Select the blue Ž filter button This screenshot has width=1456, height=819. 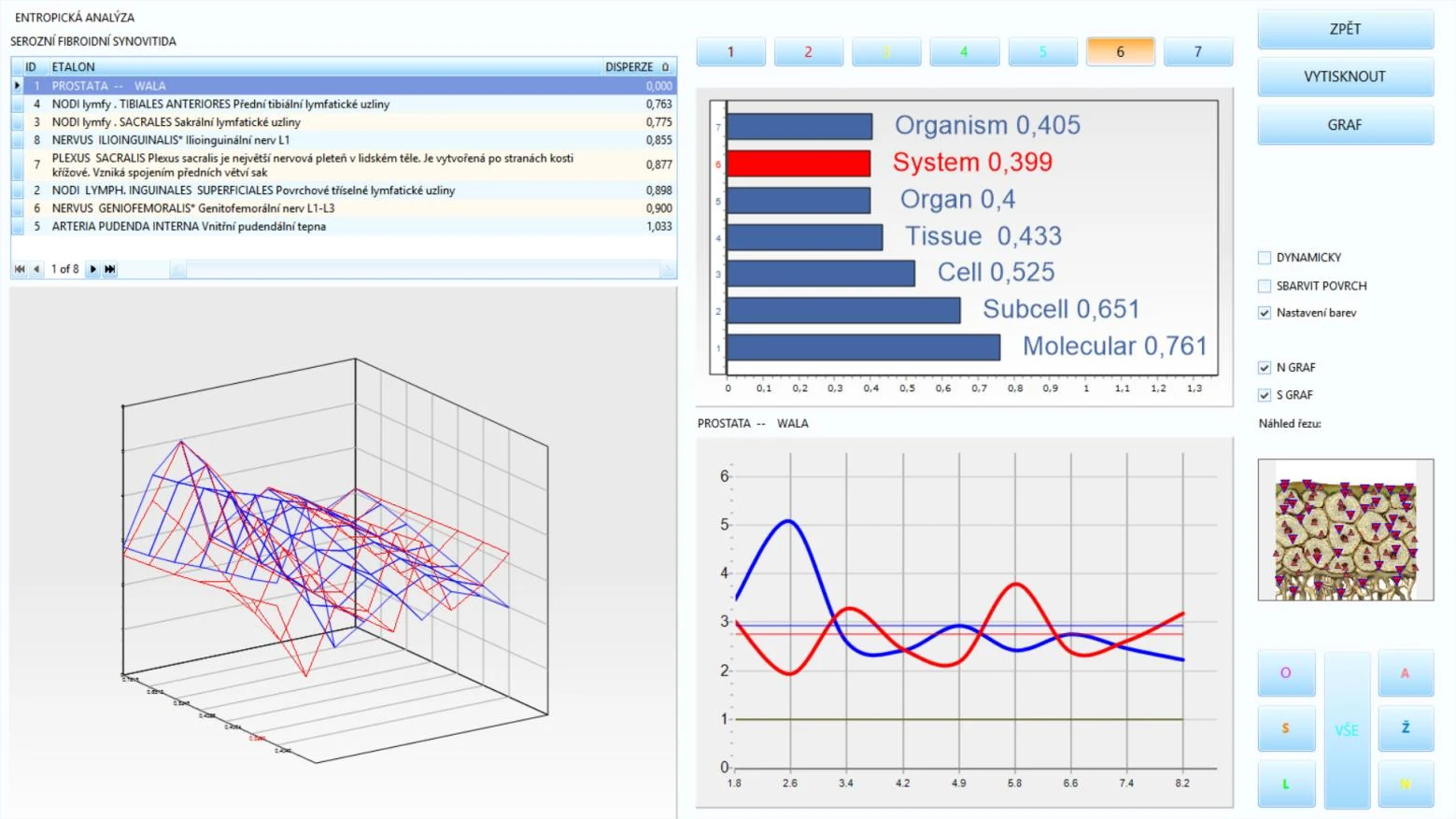pyautogui.click(x=1405, y=728)
